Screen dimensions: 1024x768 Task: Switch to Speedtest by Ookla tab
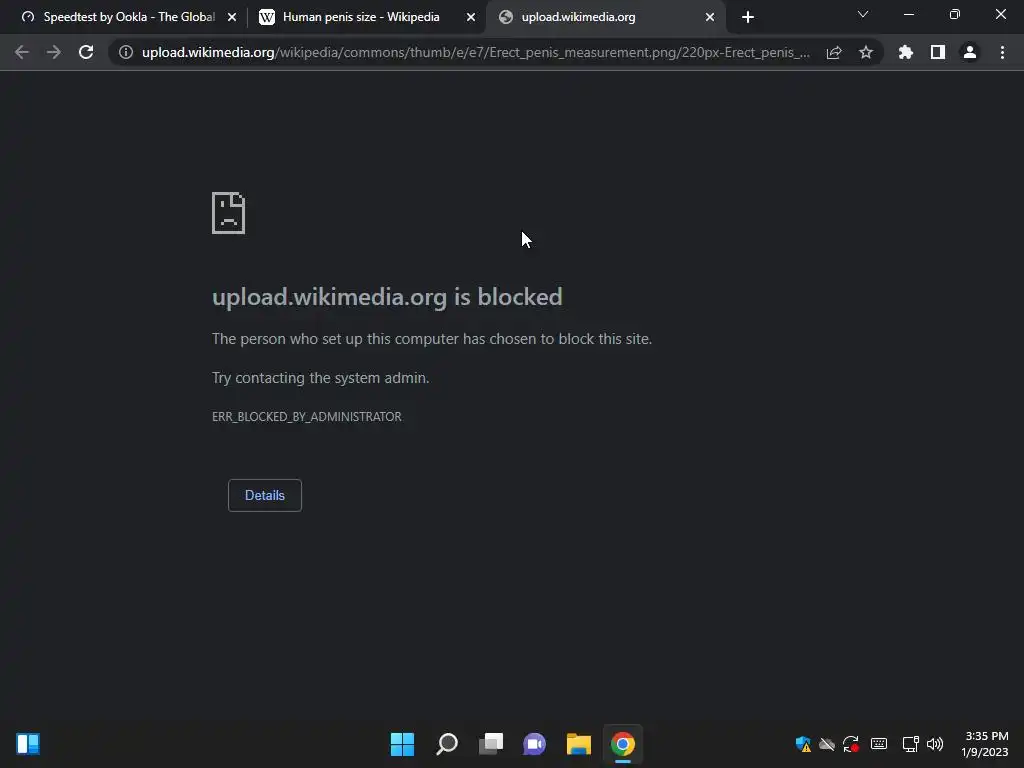pos(123,17)
